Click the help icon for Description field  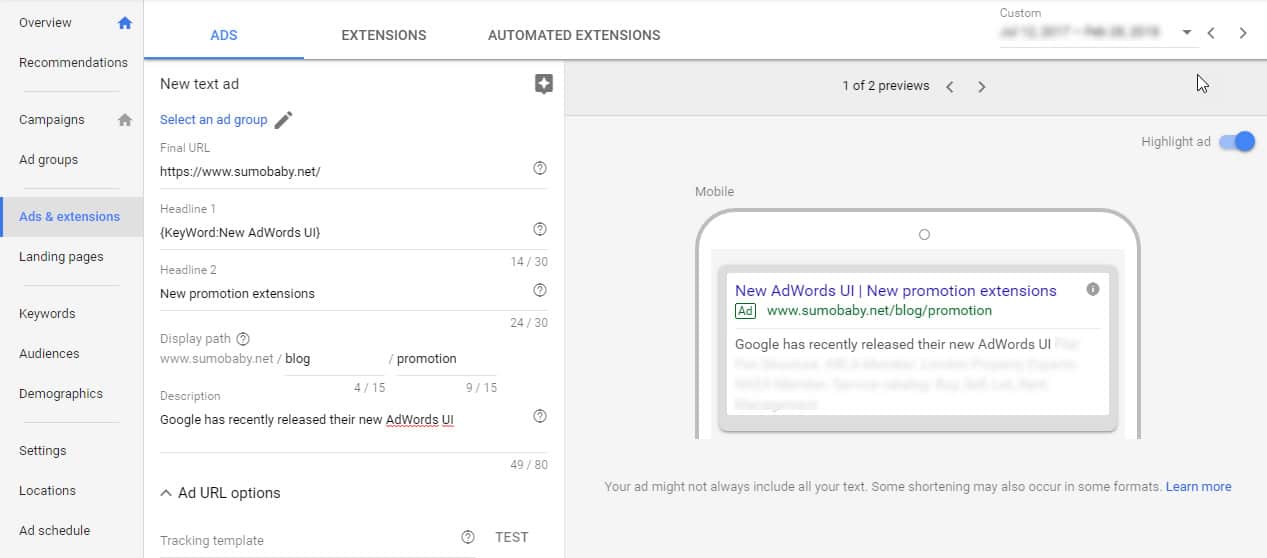pos(540,417)
